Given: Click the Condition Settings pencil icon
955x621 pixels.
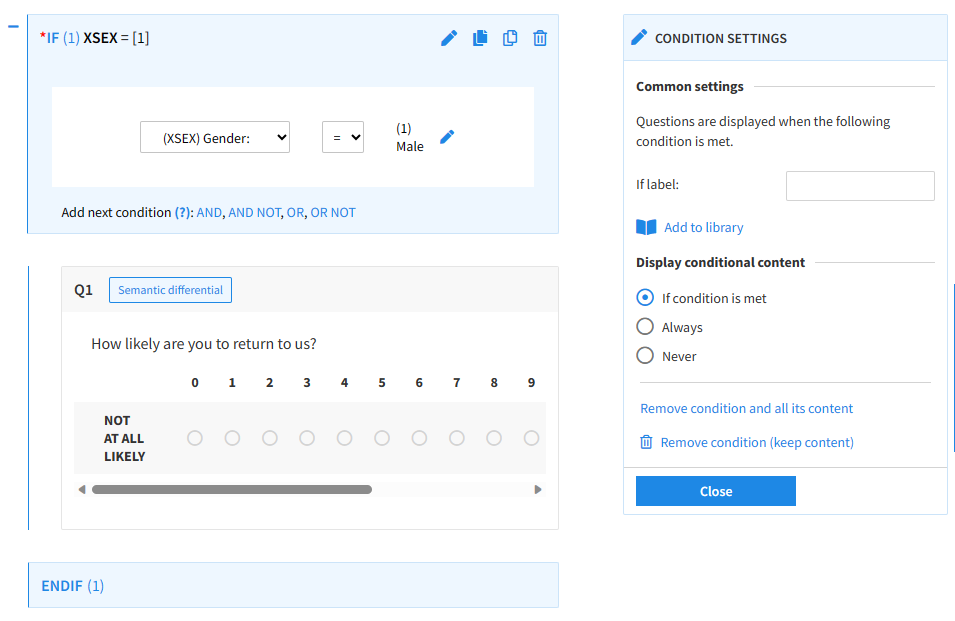Looking at the screenshot, I should coord(639,38).
